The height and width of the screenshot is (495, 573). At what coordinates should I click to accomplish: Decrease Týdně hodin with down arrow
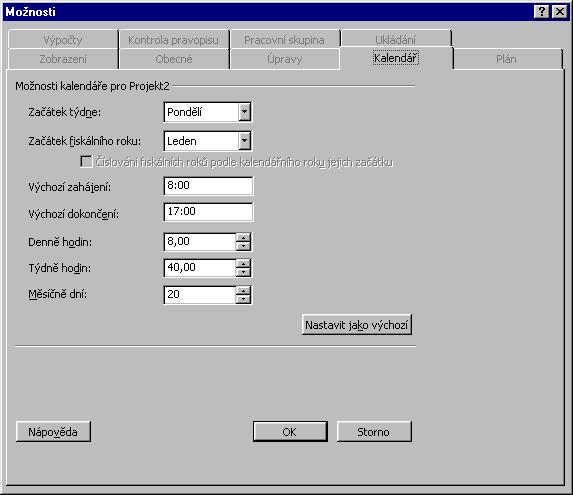pyautogui.click(x=243, y=272)
